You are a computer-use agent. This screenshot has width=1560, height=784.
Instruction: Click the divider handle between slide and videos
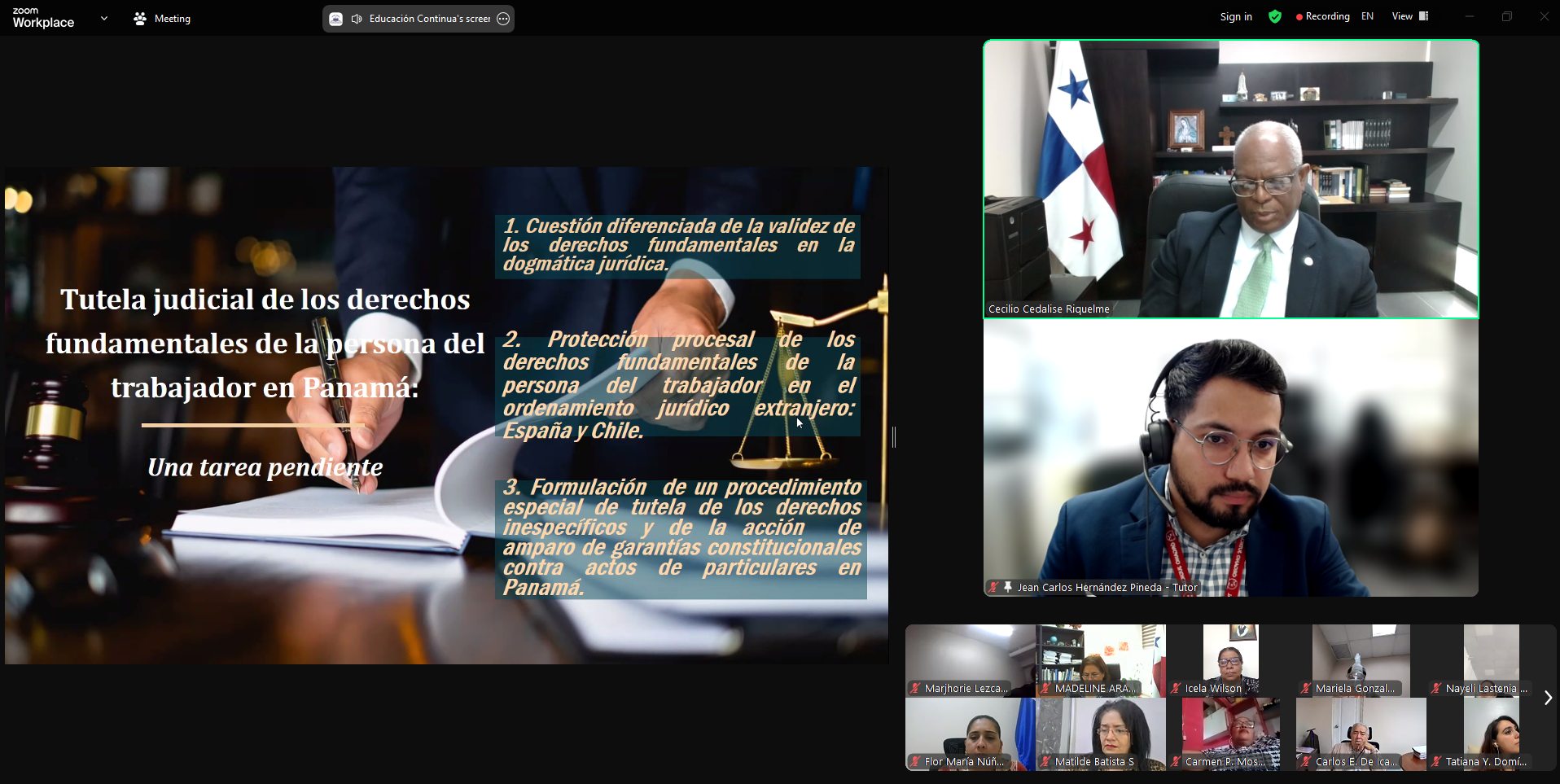(894, 437)
